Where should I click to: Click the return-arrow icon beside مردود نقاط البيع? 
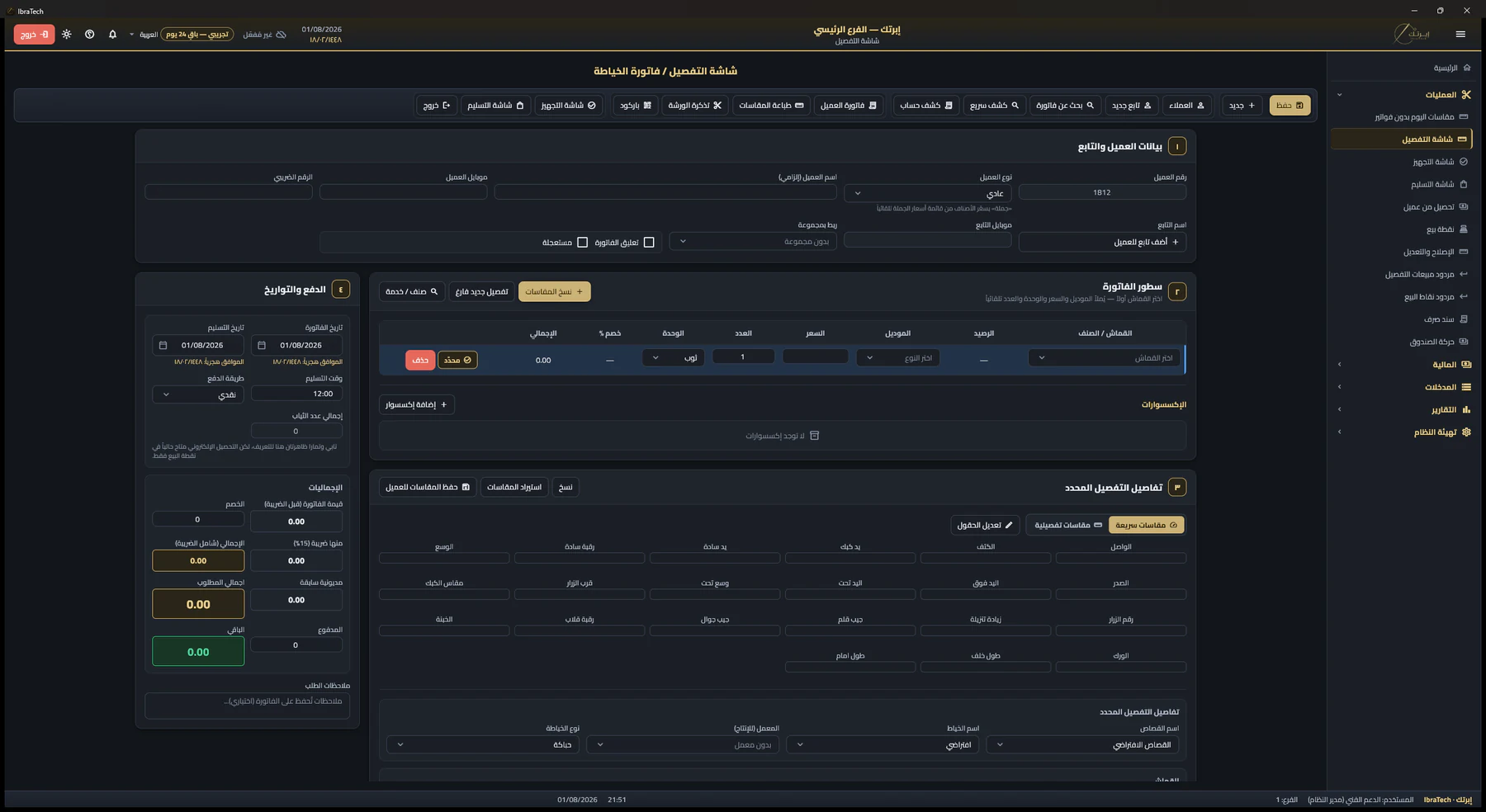coord(1464,296)
